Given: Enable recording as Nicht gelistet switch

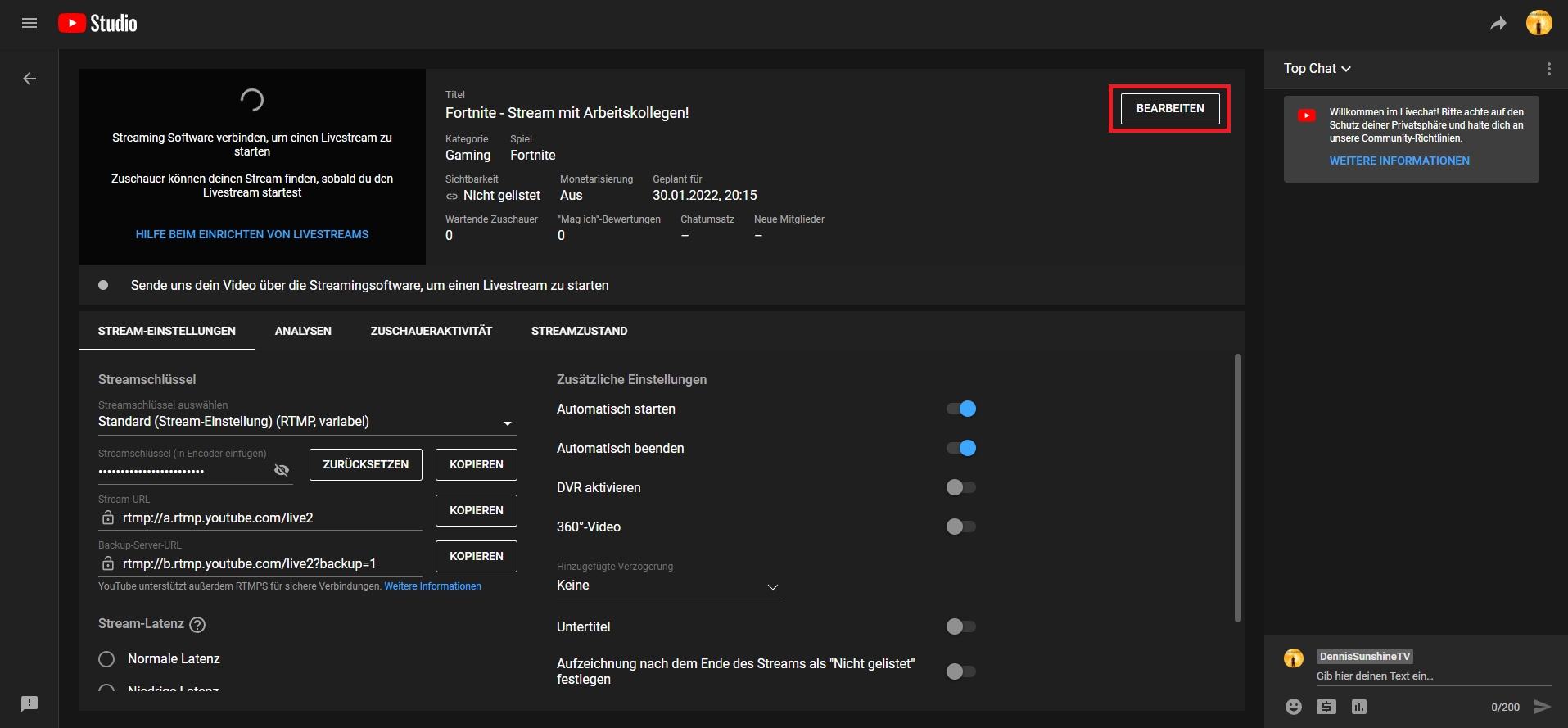Looking at the screenshot, I should point(961,671).
